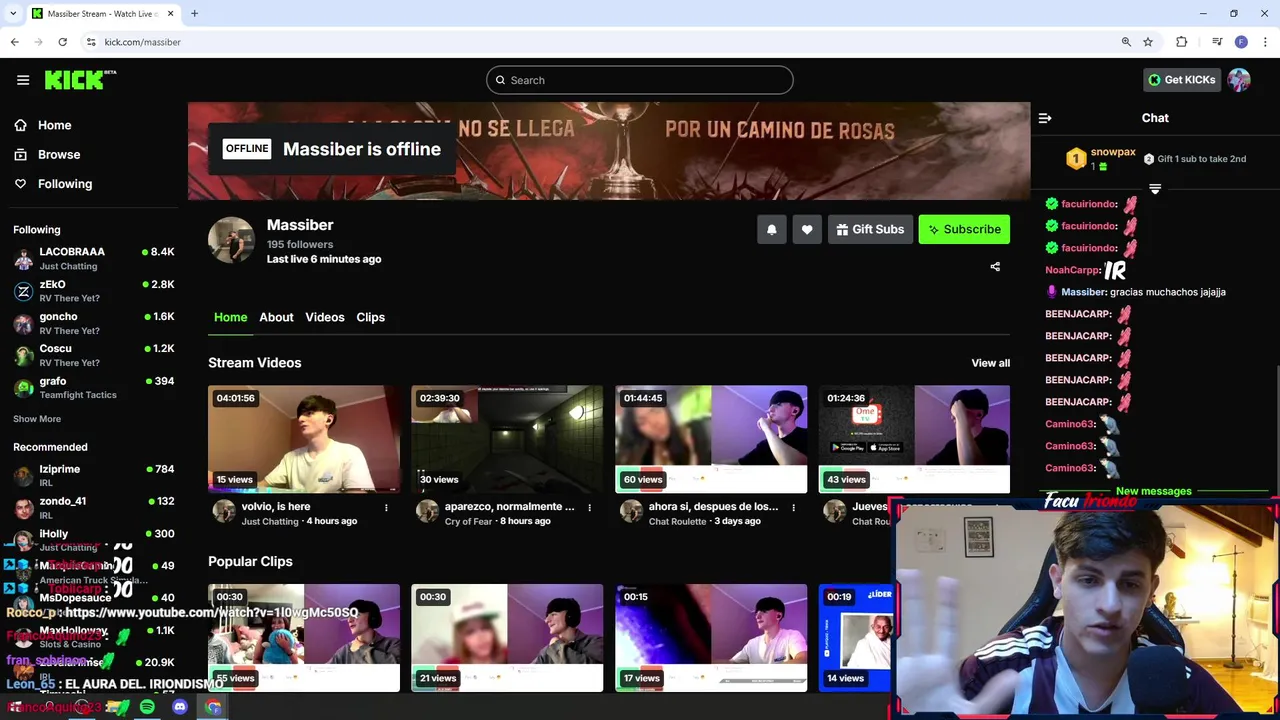Expand the gift leaderboard chevron in chat
The width and height of the screenshot is (1280, 720).
(1155, 188)
